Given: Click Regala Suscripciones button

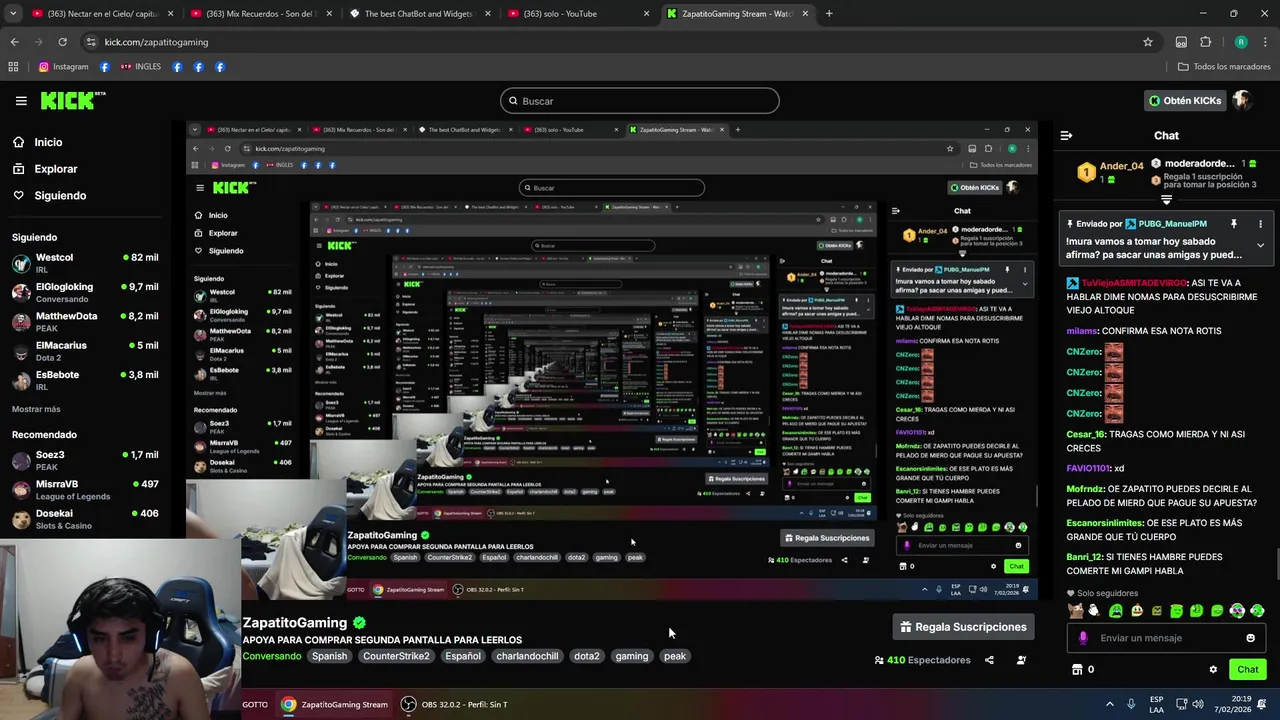Looking at the screenshot, I should [x=963, y=627].
